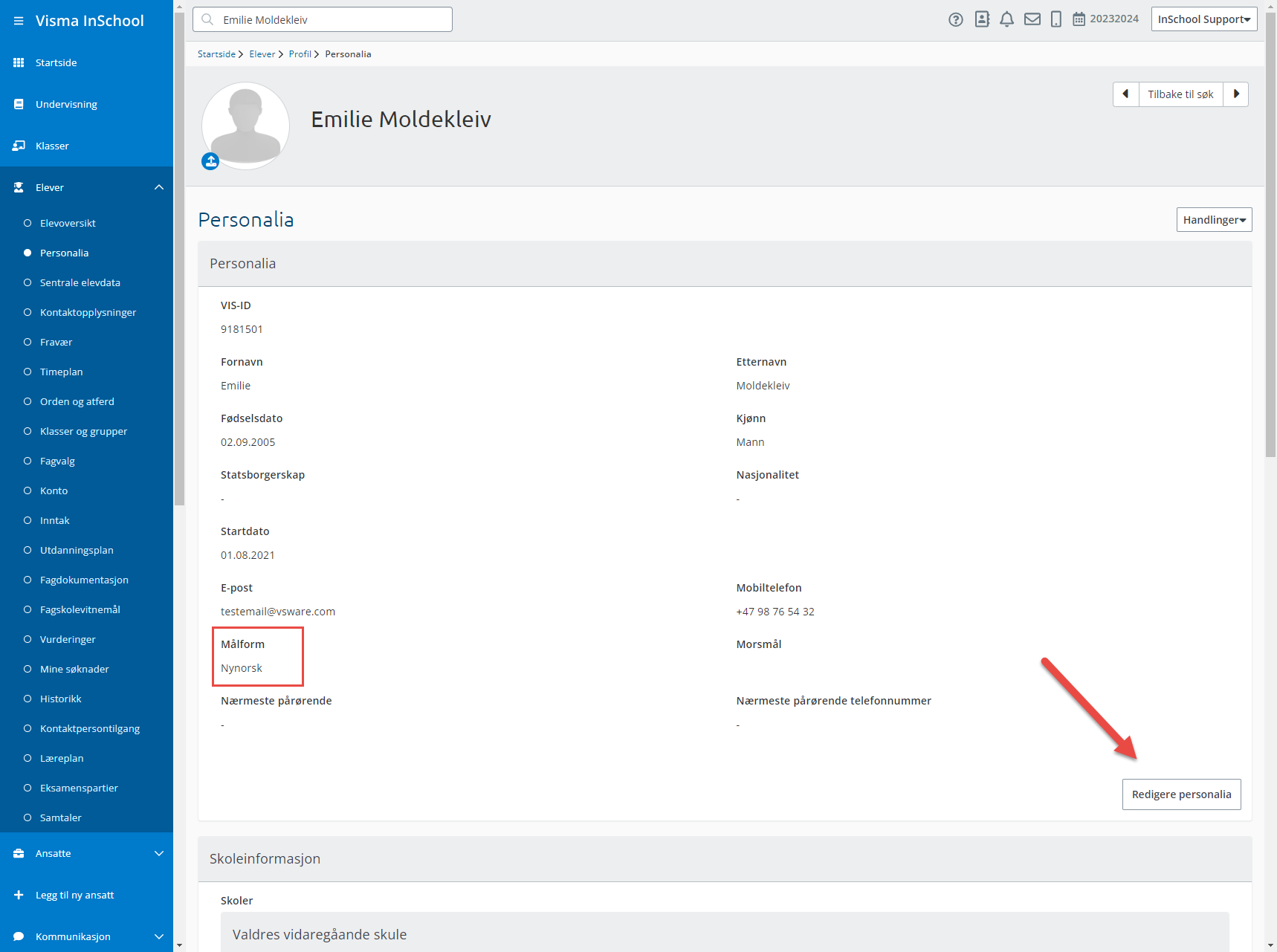
Task: Upload profile photo via blue icon
Action: pos(210,161)
